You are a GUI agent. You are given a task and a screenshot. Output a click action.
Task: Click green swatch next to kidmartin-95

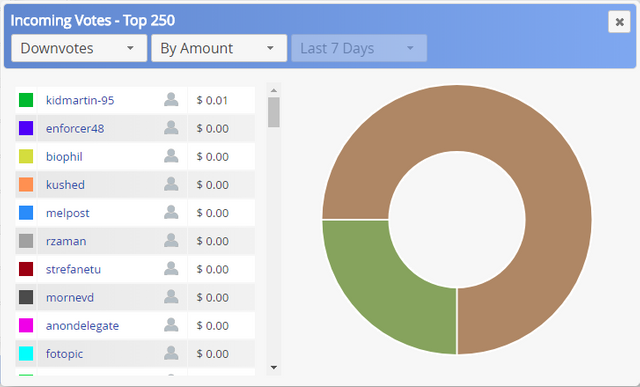click(26, 100)
